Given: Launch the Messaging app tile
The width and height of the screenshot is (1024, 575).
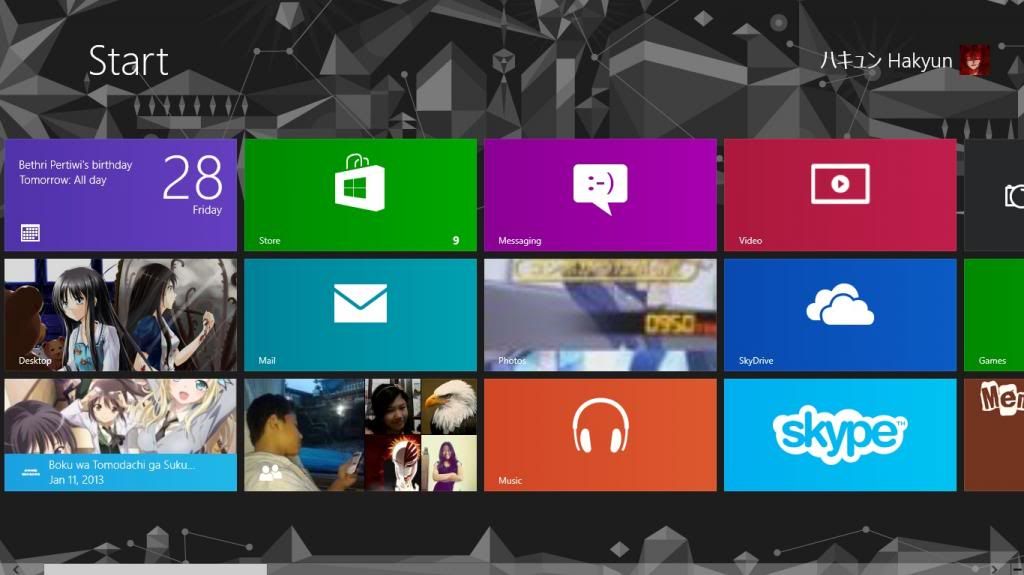Looking at the screenshot, I should (x=600, y=194).
